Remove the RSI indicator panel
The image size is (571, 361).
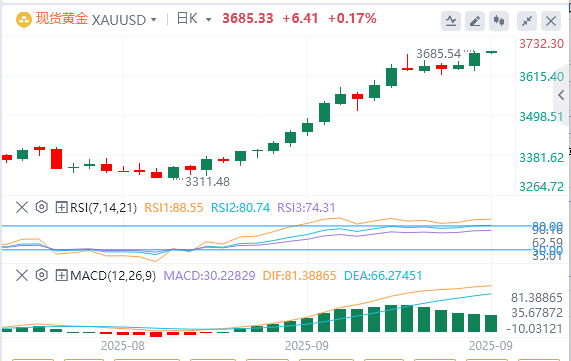coord(22,208)
